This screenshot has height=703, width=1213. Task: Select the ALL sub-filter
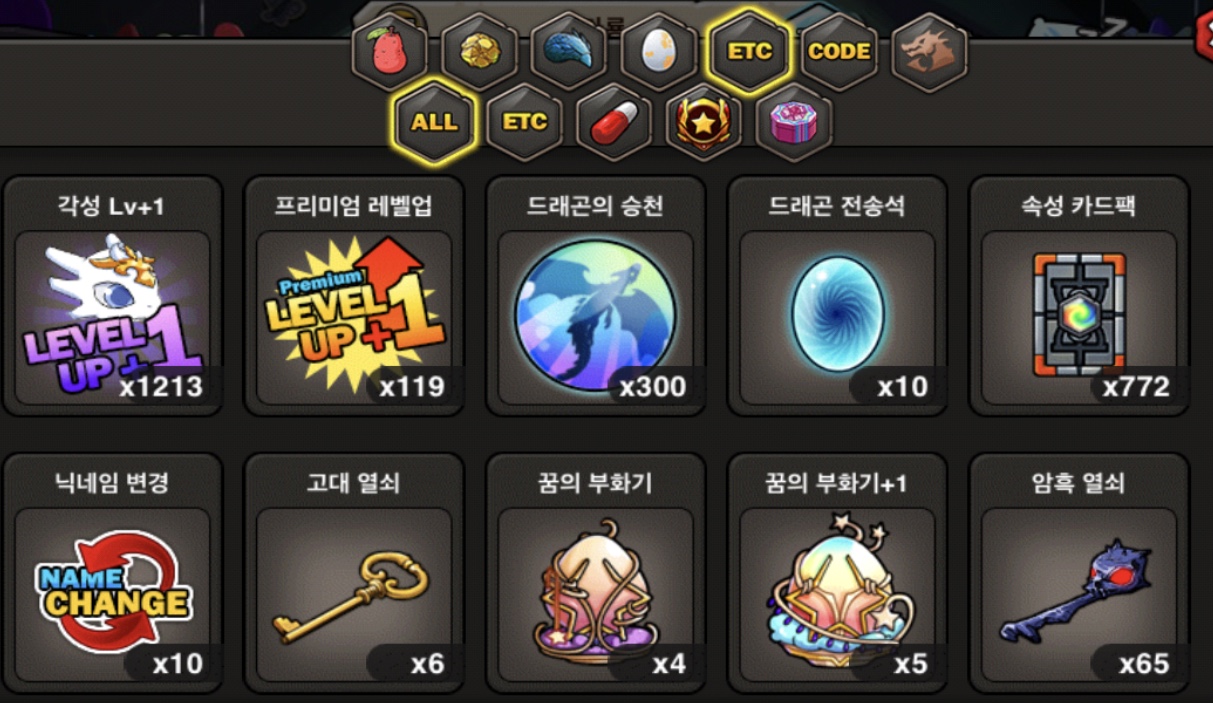434,124
